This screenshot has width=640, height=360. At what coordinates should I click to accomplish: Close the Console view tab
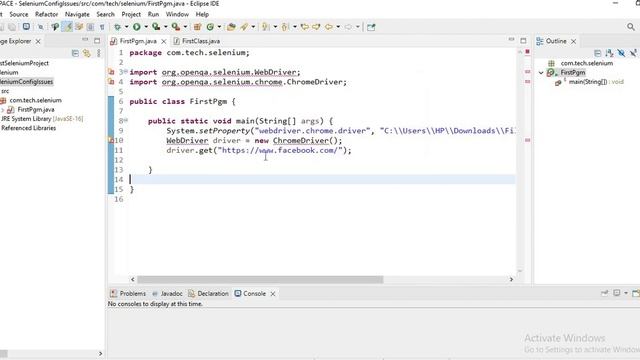[273, 294]
